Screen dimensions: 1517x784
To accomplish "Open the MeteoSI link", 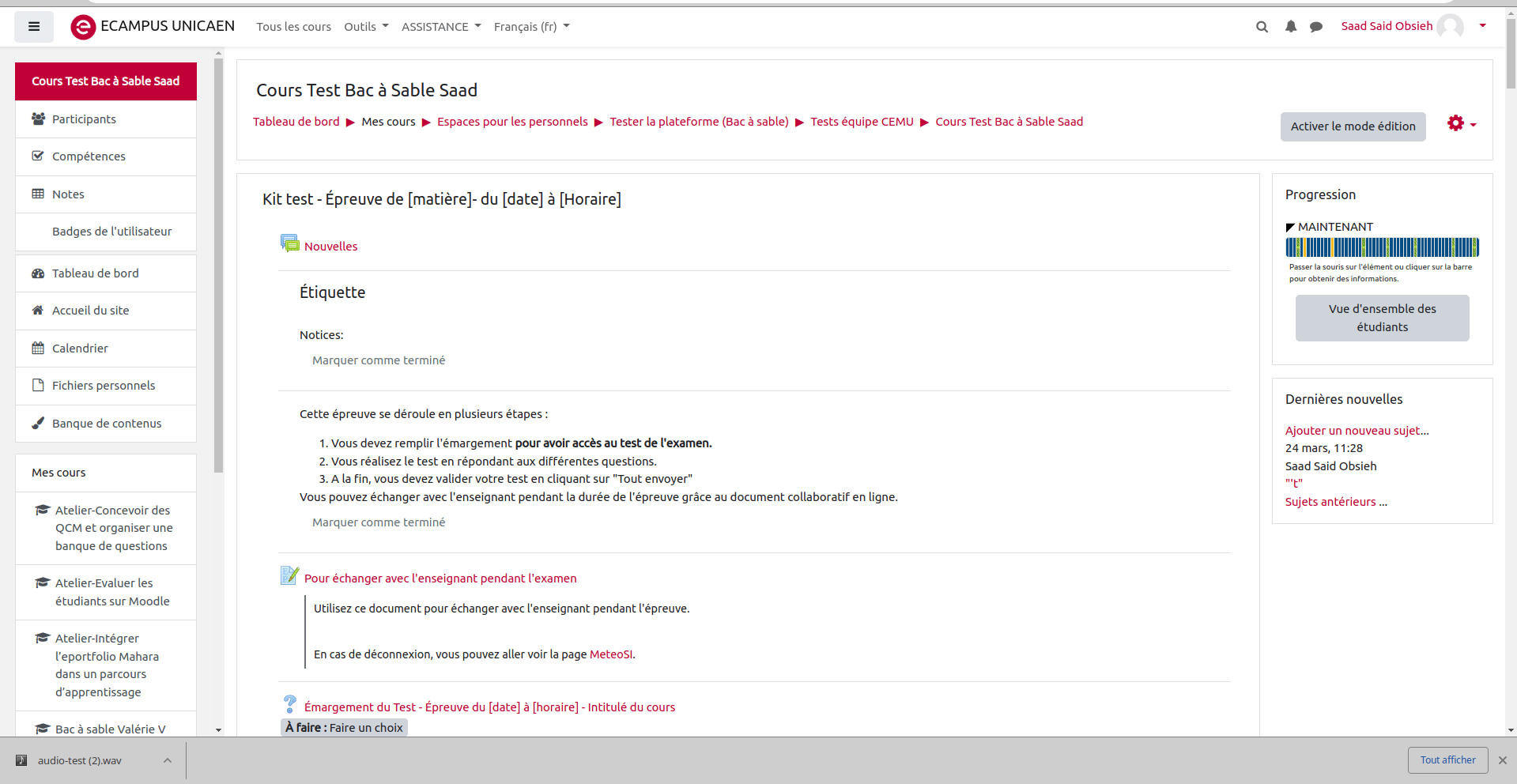I will tap(610, 654).
